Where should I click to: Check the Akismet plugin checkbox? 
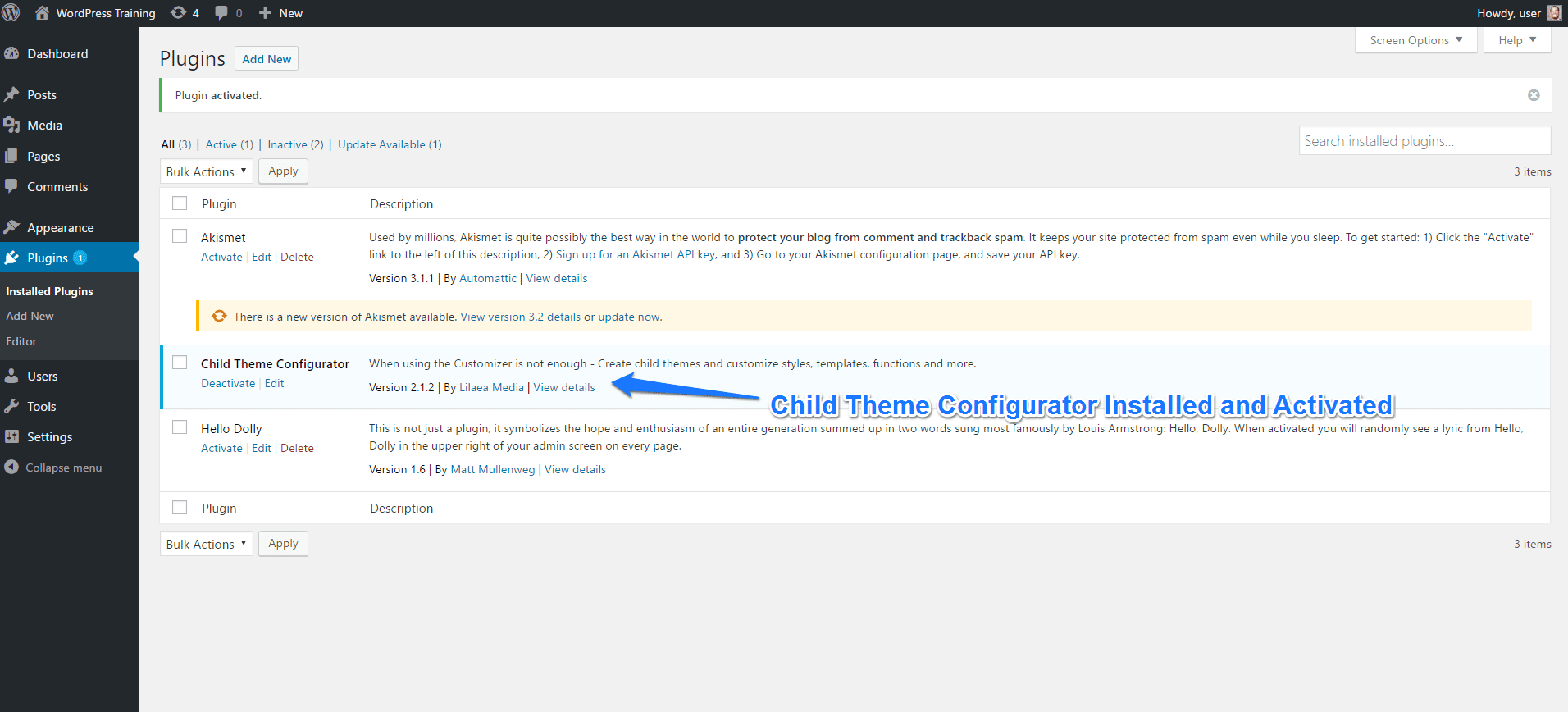(180, 236)
